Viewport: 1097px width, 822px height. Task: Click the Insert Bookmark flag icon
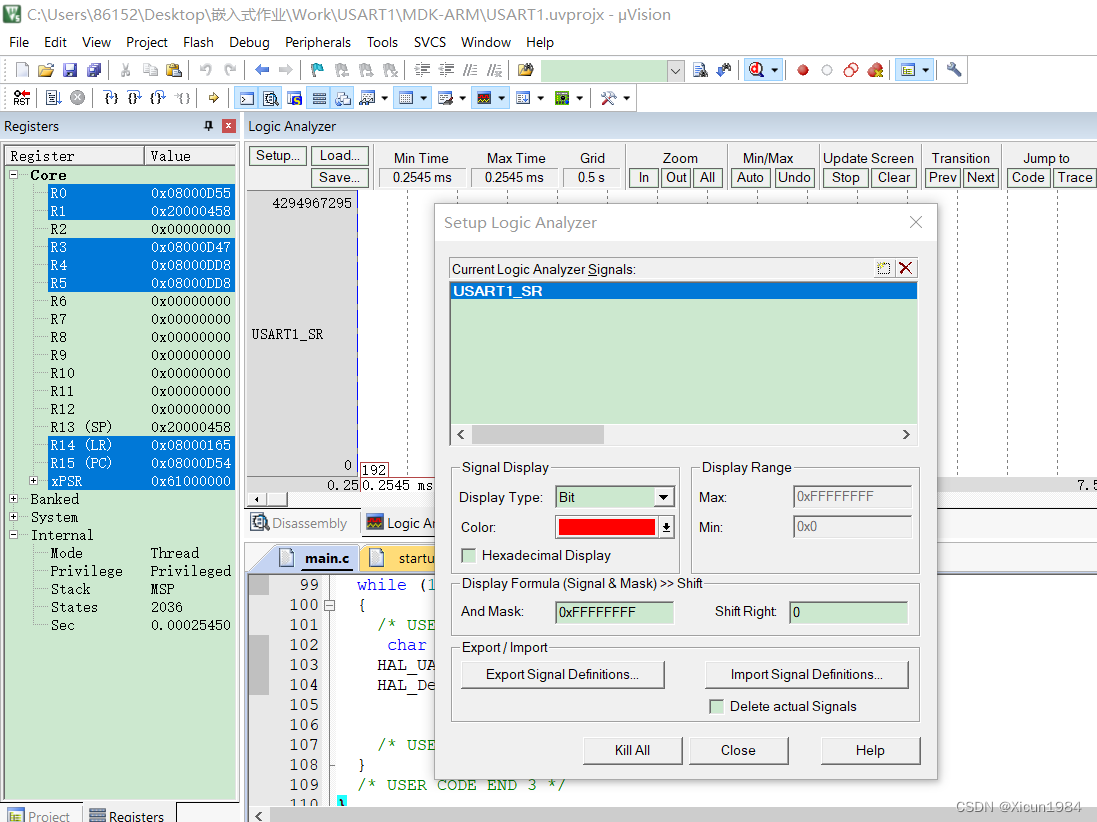(318, 70)
